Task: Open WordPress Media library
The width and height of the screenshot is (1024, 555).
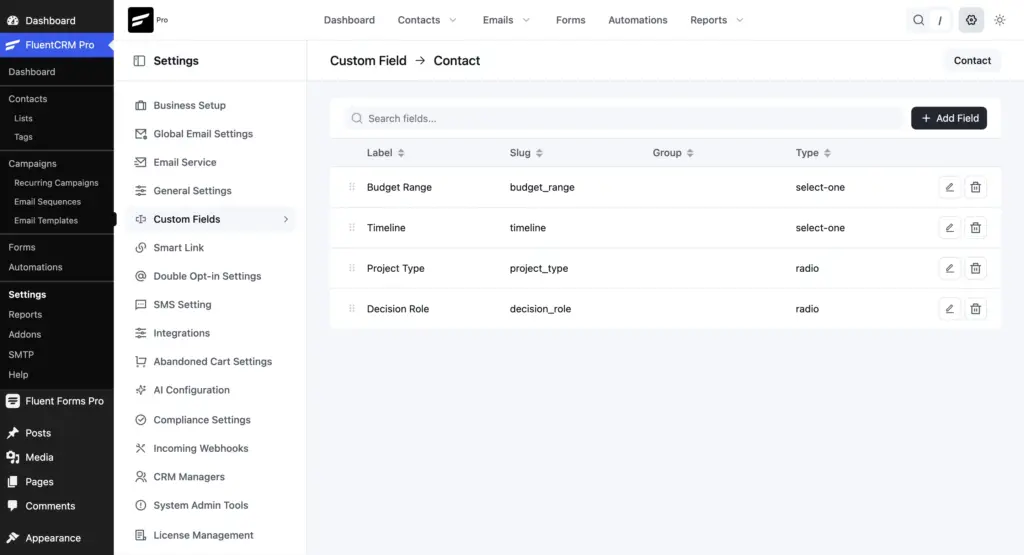Action: tap(39, 457)
